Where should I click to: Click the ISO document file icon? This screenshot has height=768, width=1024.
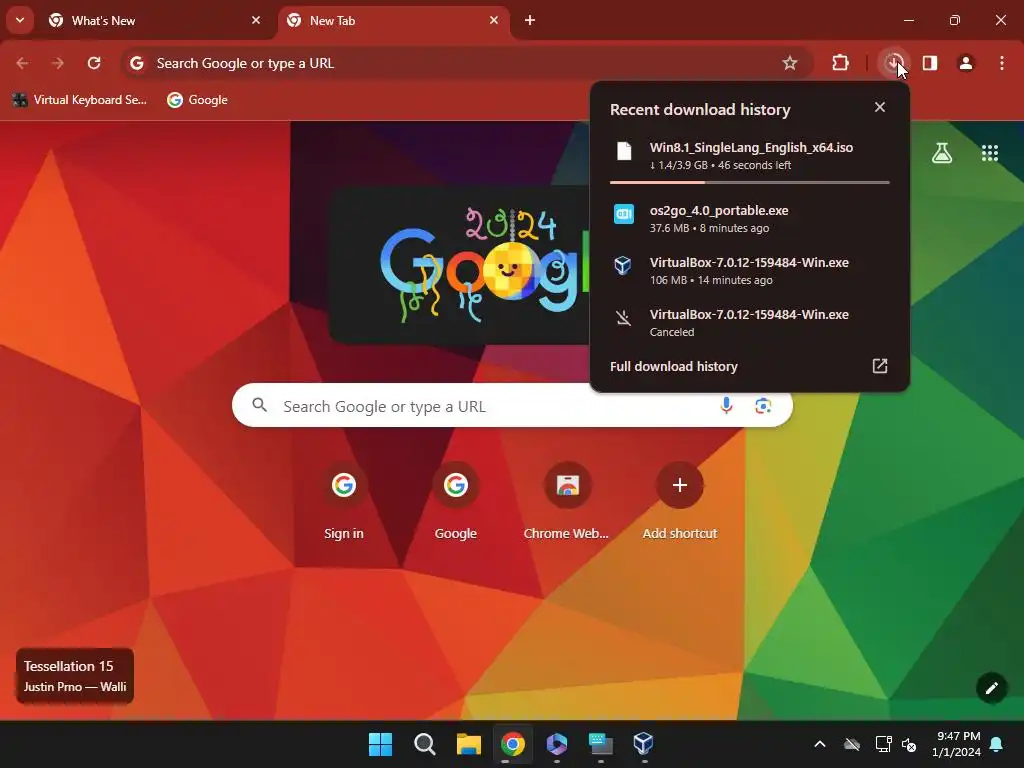coord(624,151)
